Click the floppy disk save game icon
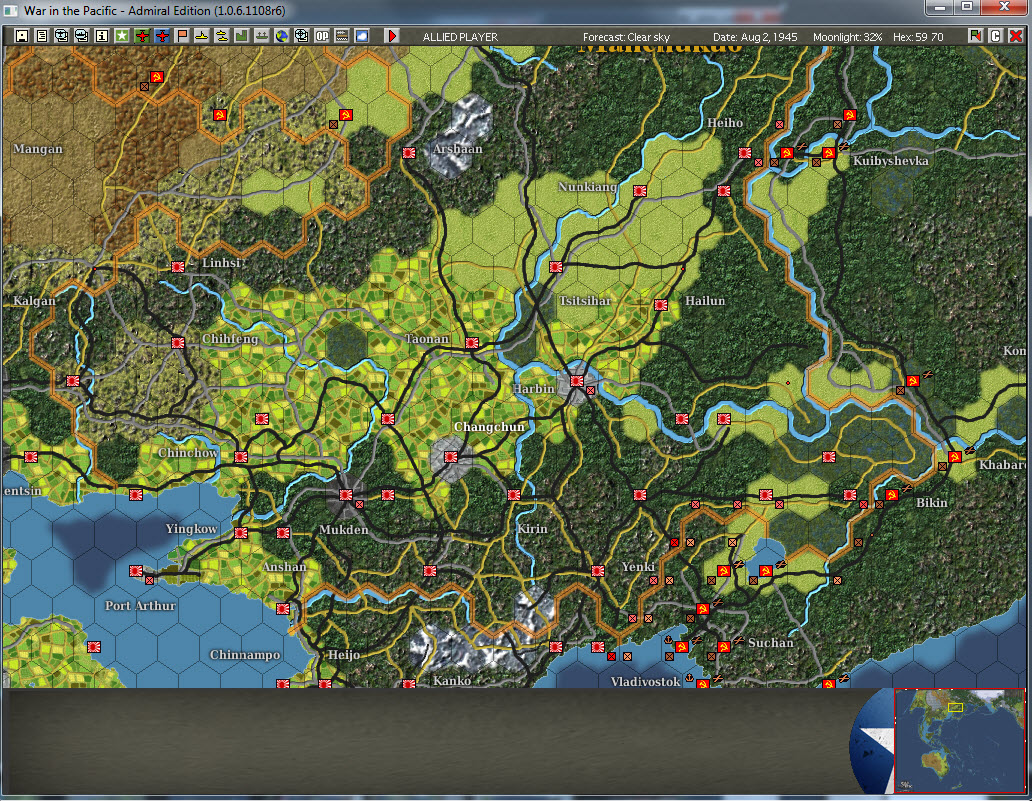Viewport: 1032px width, 801px height. [22, 36]
